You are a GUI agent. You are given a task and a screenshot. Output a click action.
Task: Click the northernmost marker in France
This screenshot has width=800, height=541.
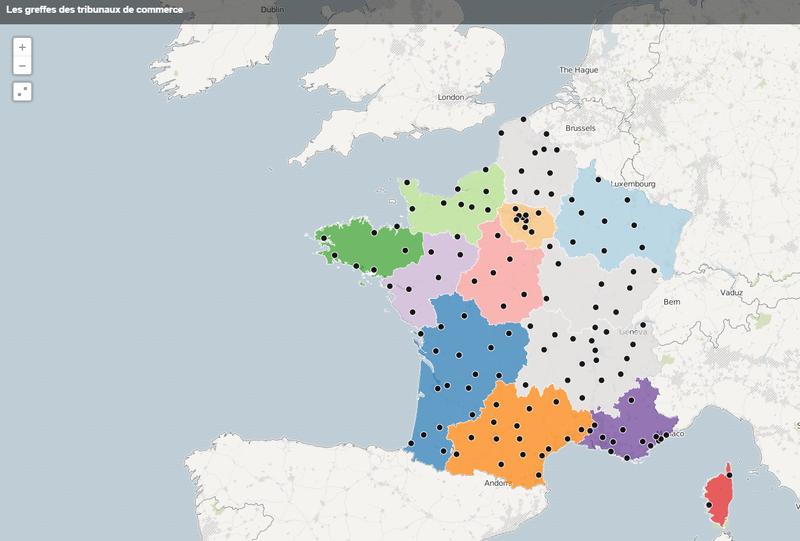pos(522,120)
